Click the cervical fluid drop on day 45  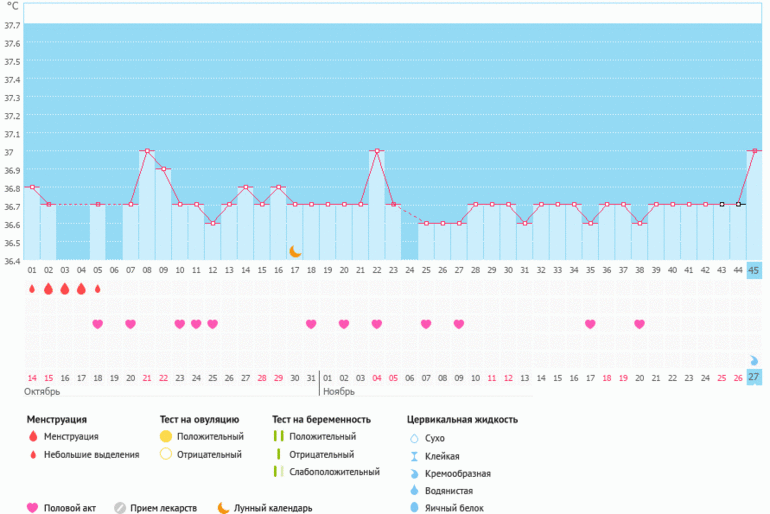click(x=754, y=360)
